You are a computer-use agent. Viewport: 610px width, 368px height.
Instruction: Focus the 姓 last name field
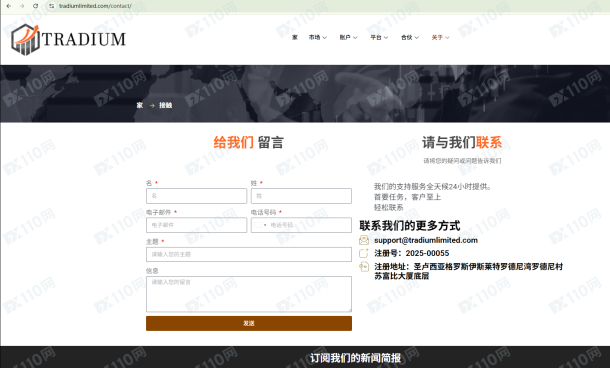301,196
